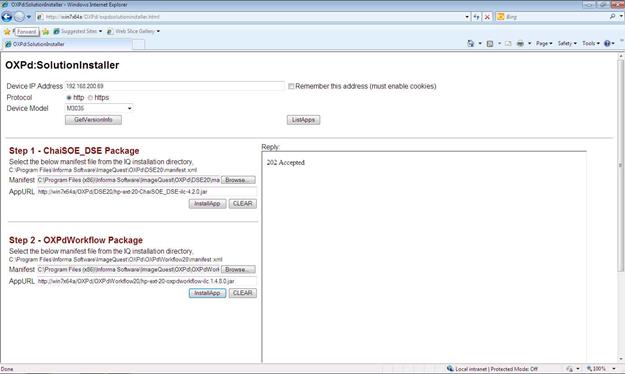
Task: Click the page vertical scrollbar thumb
Action: click(x=621, y=165)
